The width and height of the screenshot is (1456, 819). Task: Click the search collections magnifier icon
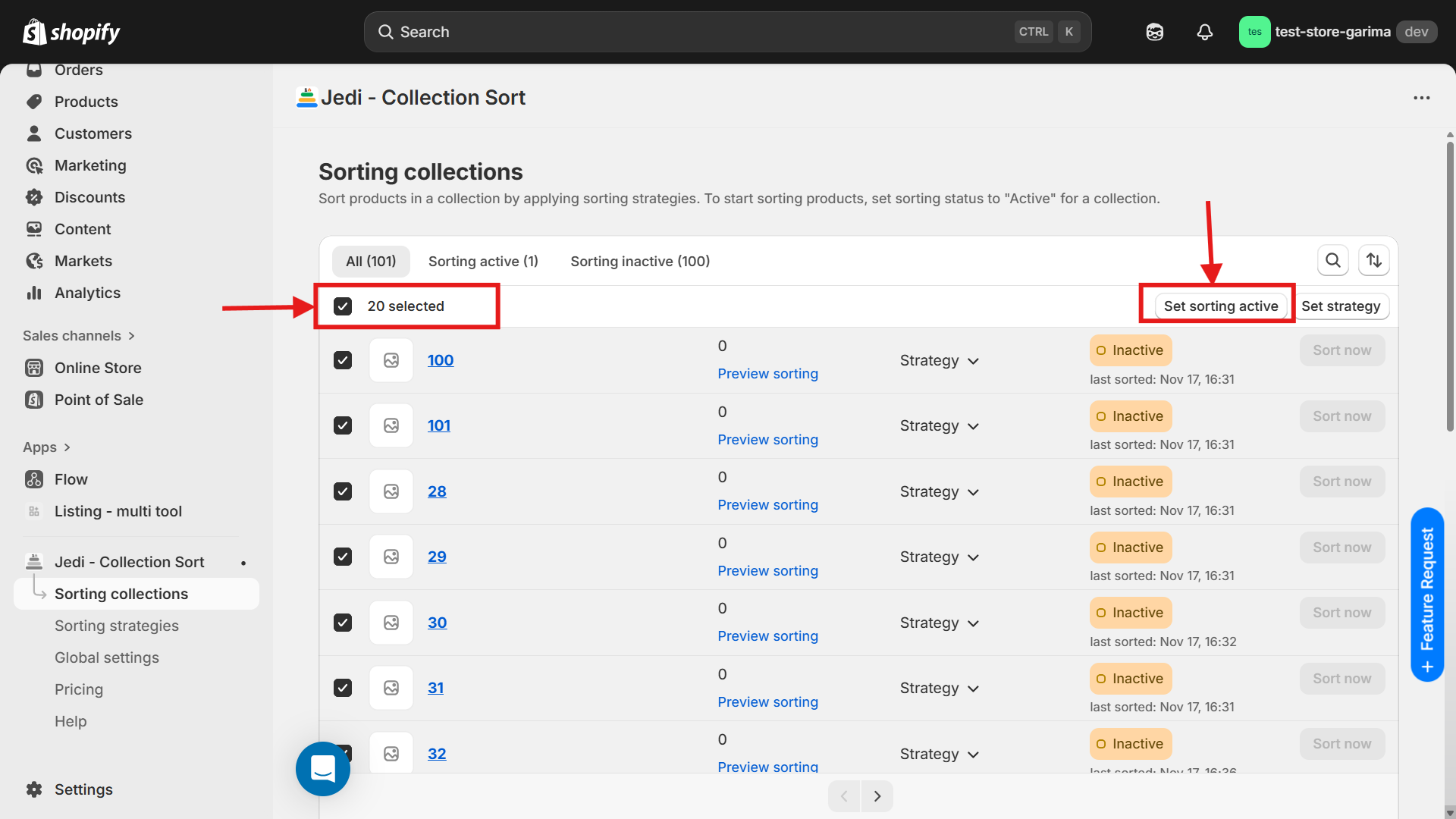click(x=1332, y=261)
